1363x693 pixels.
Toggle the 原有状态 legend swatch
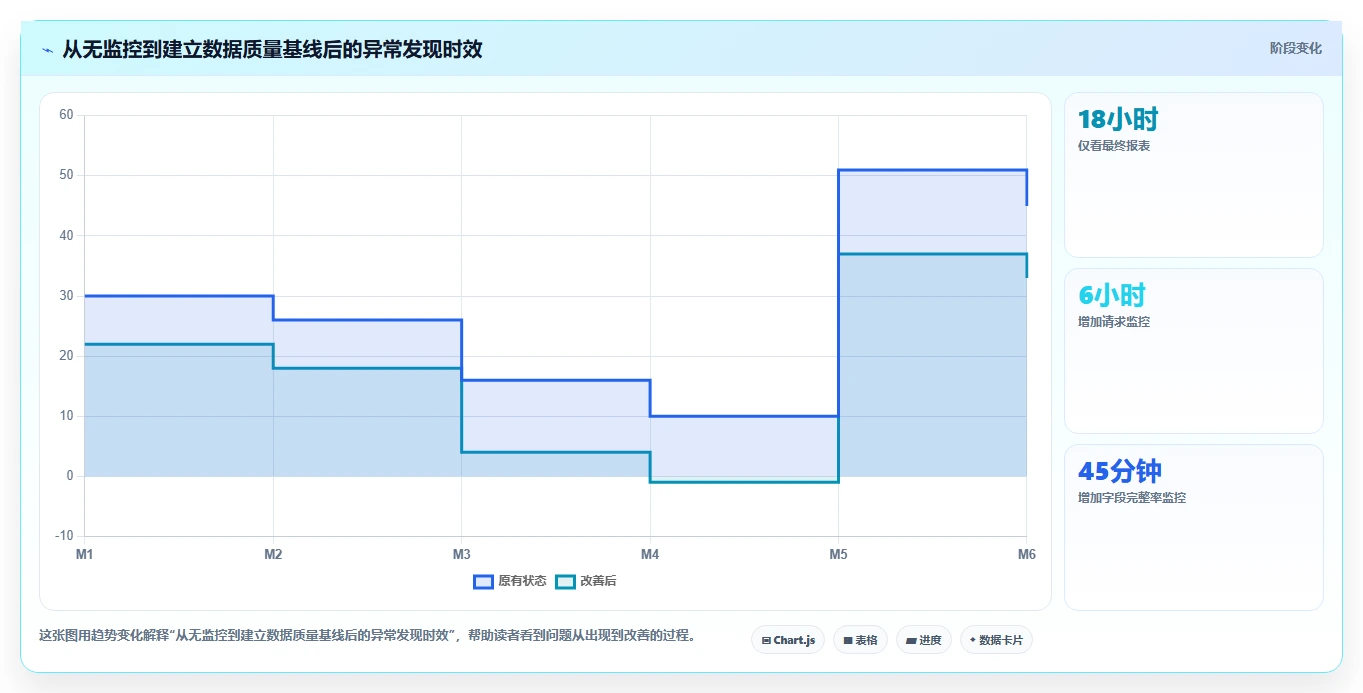click(483, 581)
